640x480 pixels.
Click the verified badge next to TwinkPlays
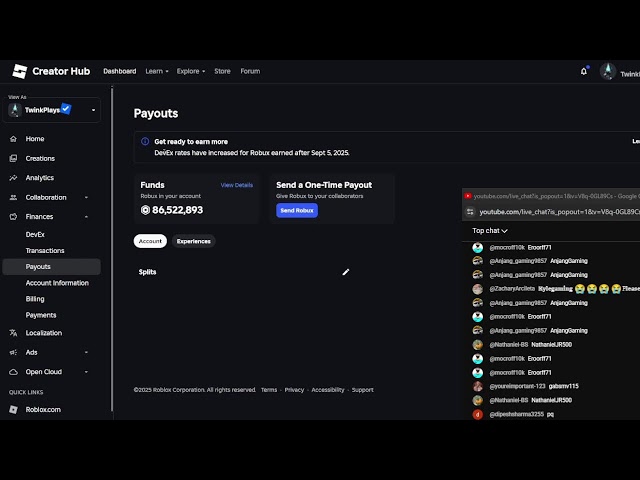[x=66, y=109]
